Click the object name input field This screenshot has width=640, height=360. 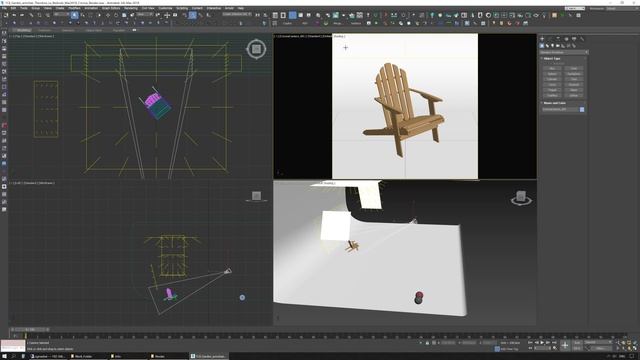[560, 109]
